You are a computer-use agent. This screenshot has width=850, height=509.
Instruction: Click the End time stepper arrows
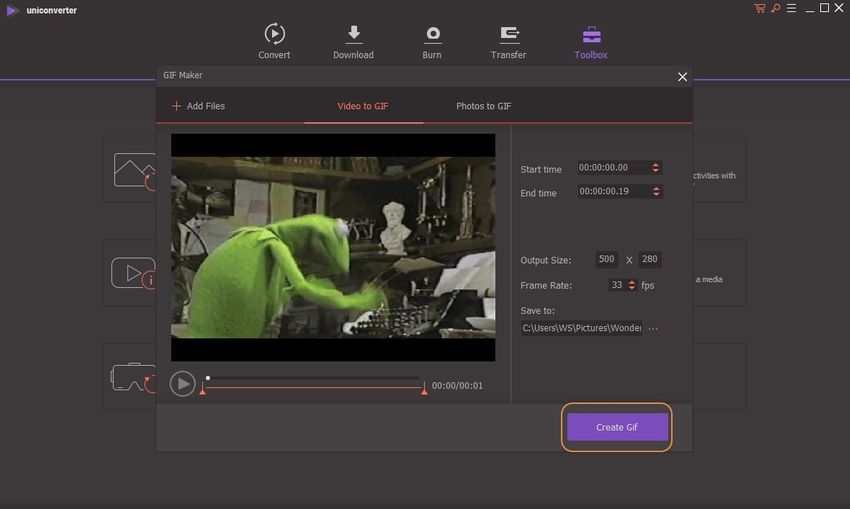(x=655, y=191)
